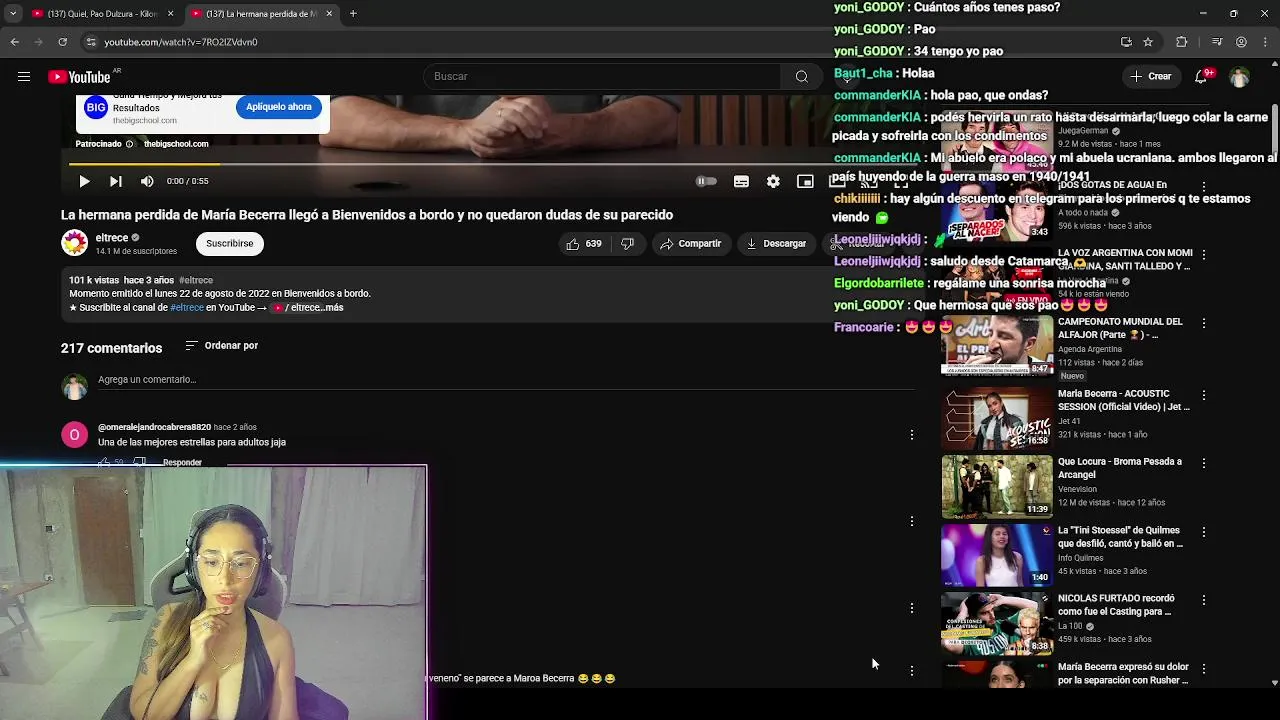The height and width of the screenshot is (720, 1280).
Task: Open Que Locura Broma Pesada video title
Action: tap(1120, 468)
